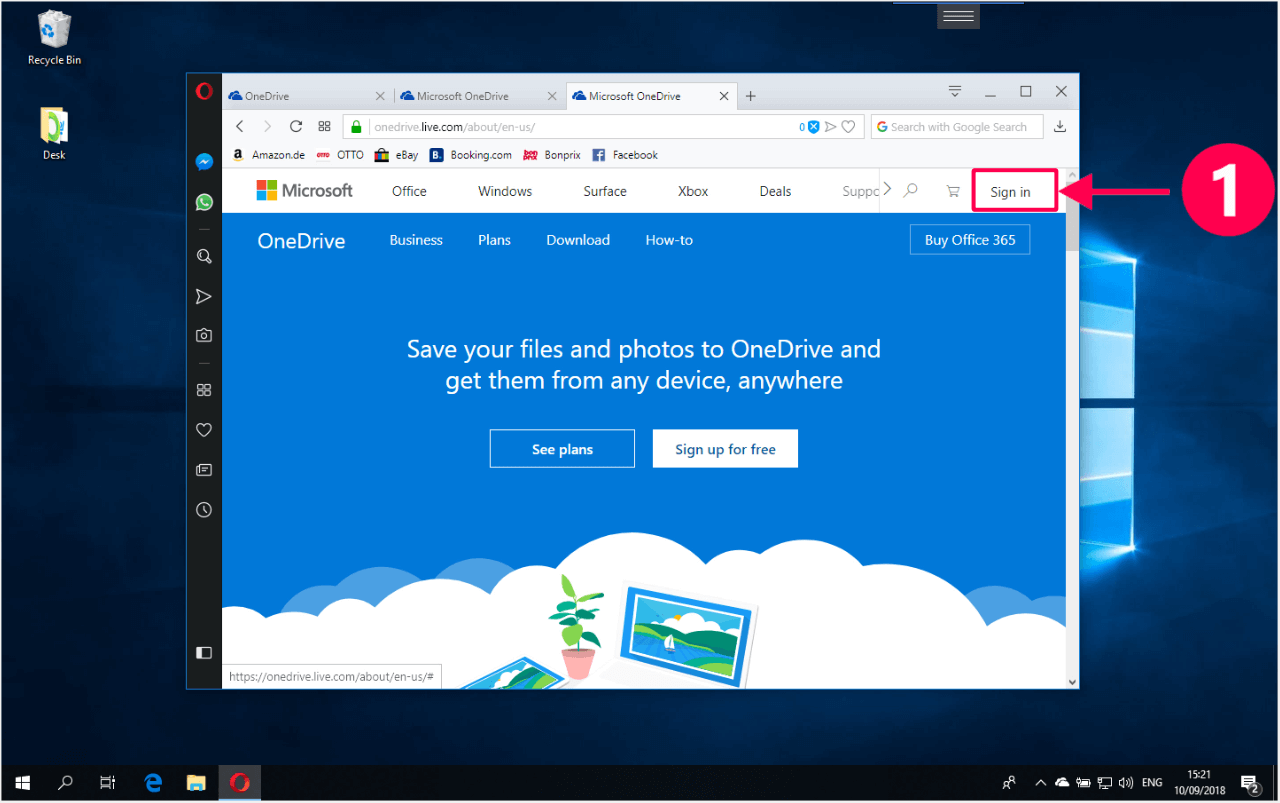Screen dimensions: 1280x803
Task: Open the Office menu item
Action: (x=409, y=191)
